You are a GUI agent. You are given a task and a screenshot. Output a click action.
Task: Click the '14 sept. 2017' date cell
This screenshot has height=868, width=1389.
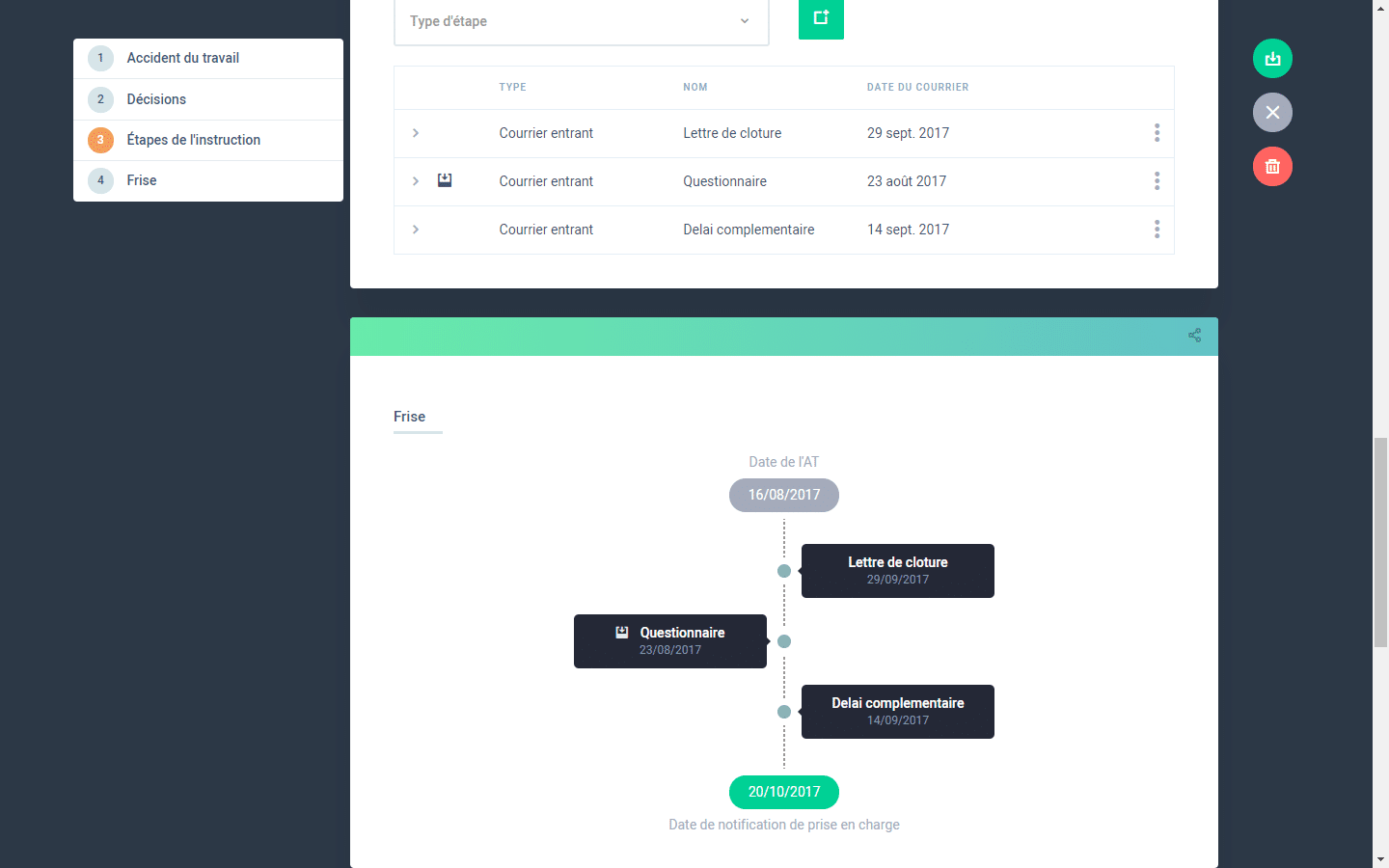coord(908,230)
